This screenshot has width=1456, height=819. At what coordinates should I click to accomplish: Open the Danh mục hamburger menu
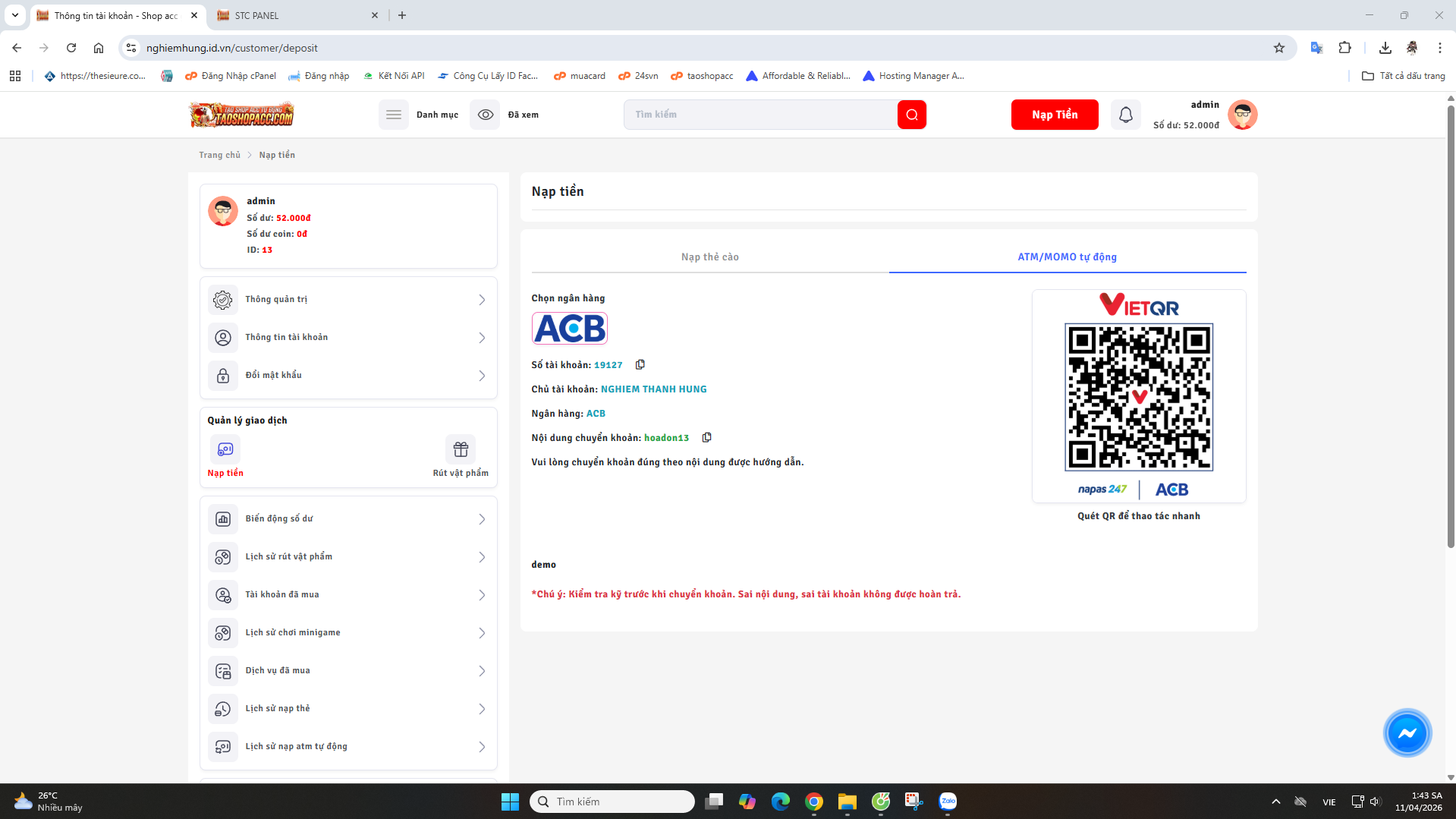tap(394, 115)
